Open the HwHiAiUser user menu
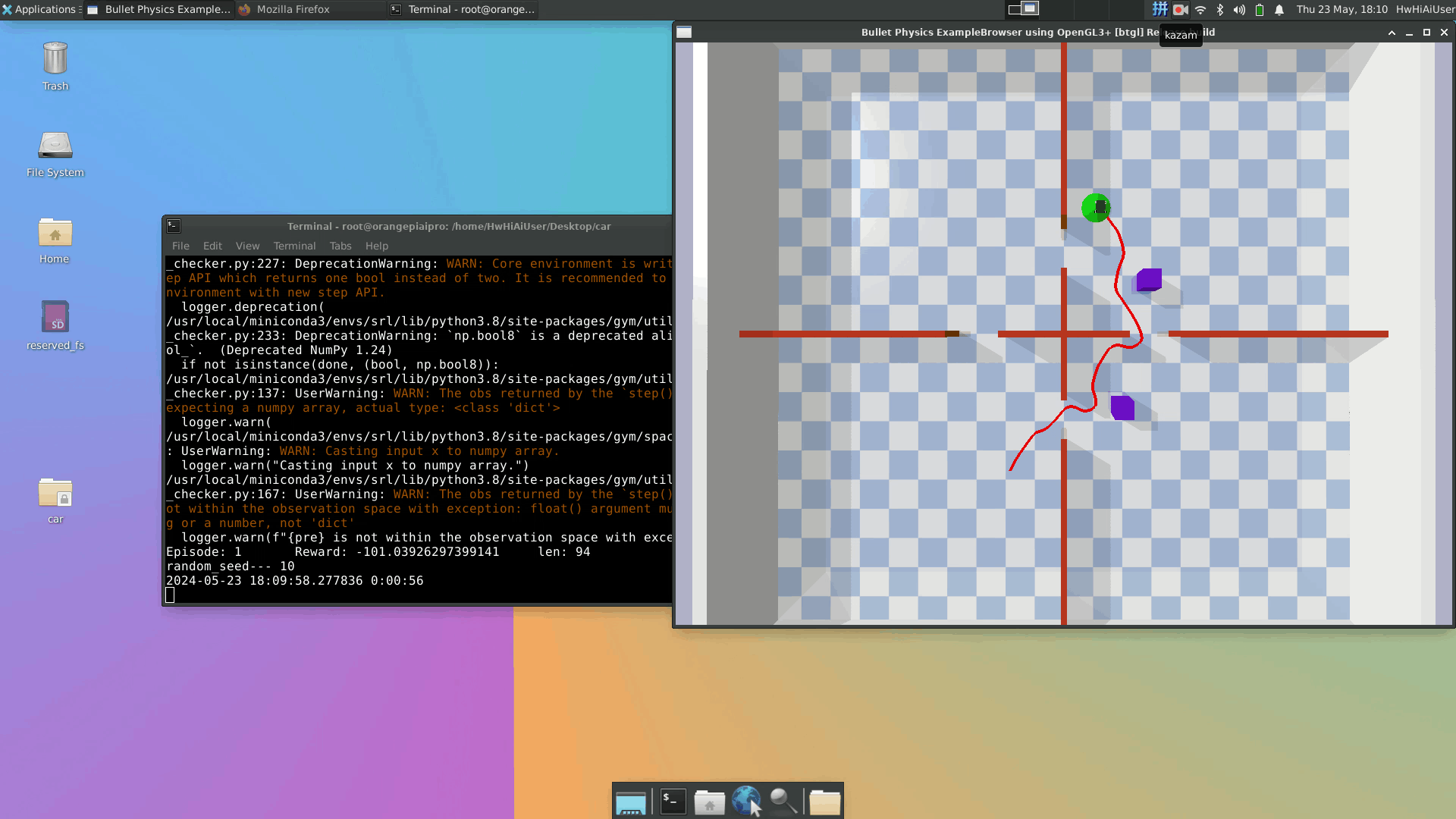Screen dimensions: 1456x819 point(1425,9)
